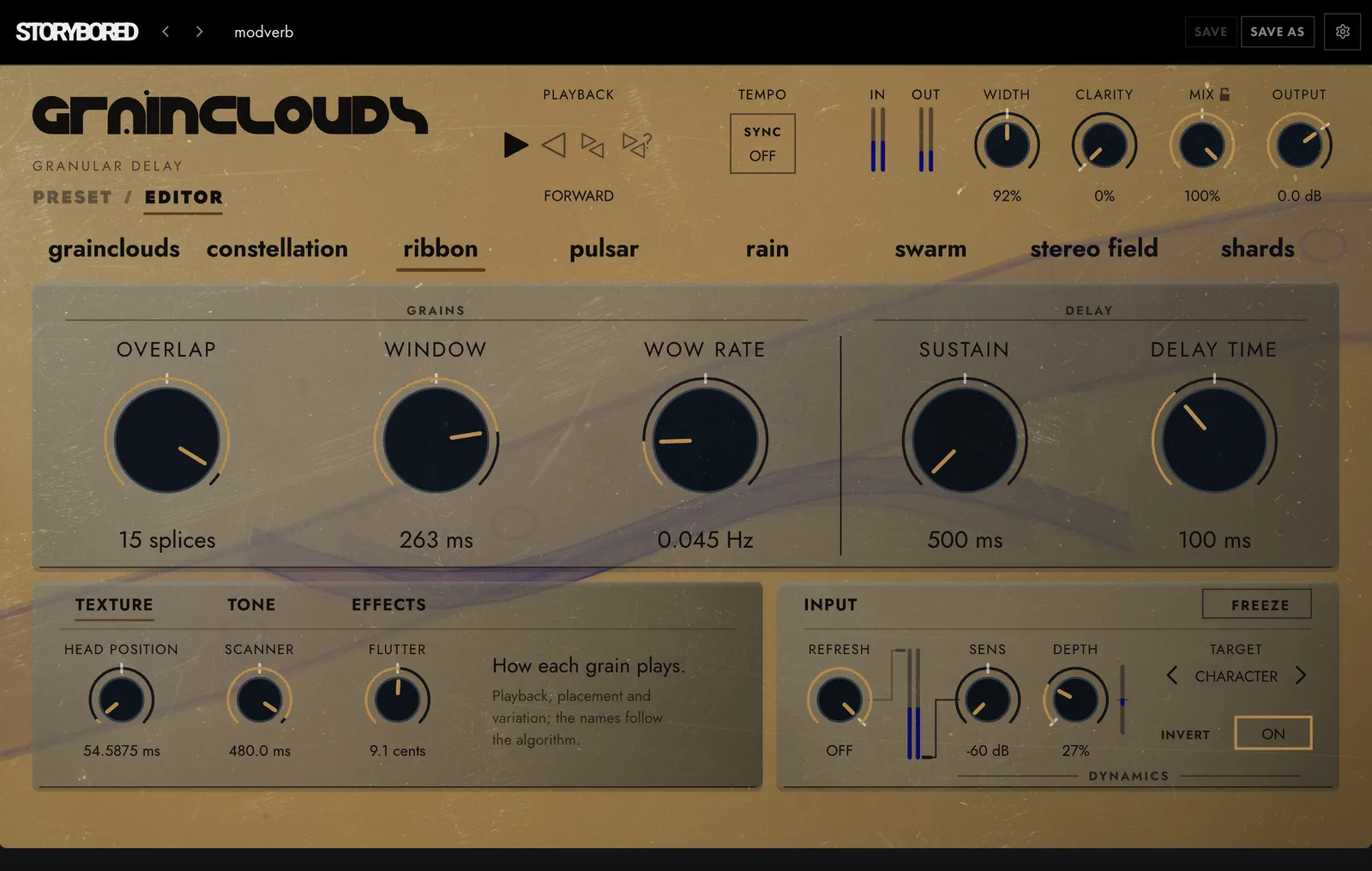The image size is (1372, 871).
Task: Click the Storybored logo
Action: pyautogui.click(x=77, y=32)
